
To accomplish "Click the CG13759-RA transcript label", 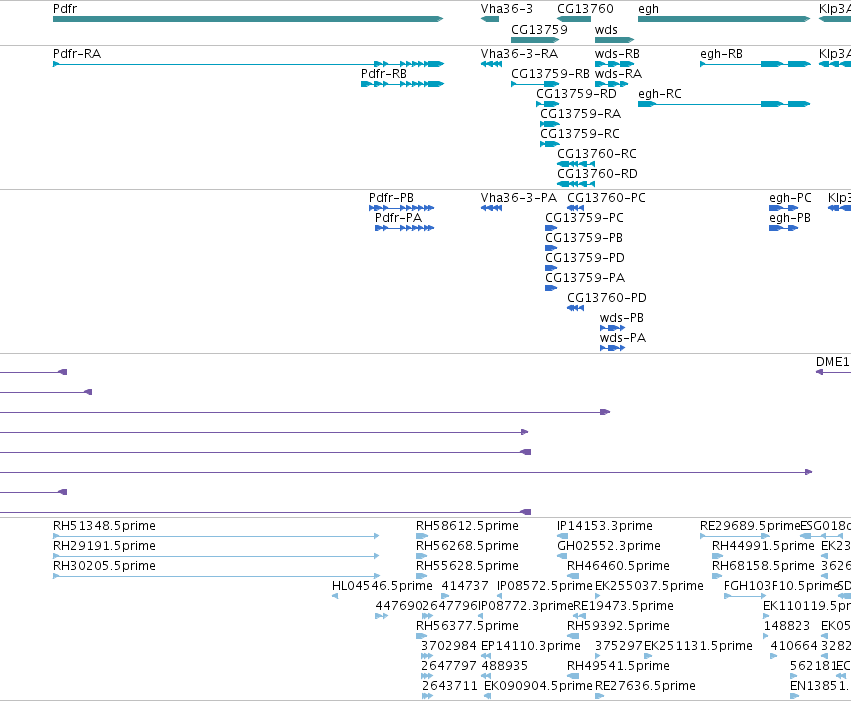I will coord(580,114).
